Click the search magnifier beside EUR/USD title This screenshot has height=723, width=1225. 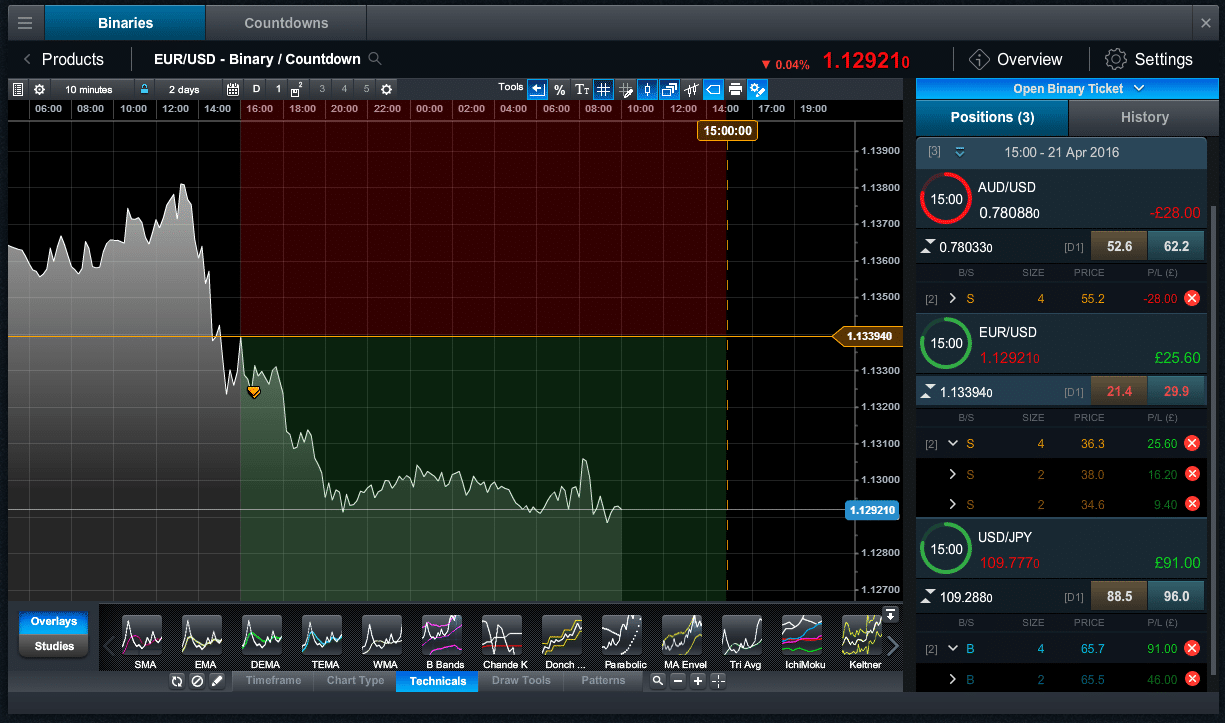tap(375, 59)
